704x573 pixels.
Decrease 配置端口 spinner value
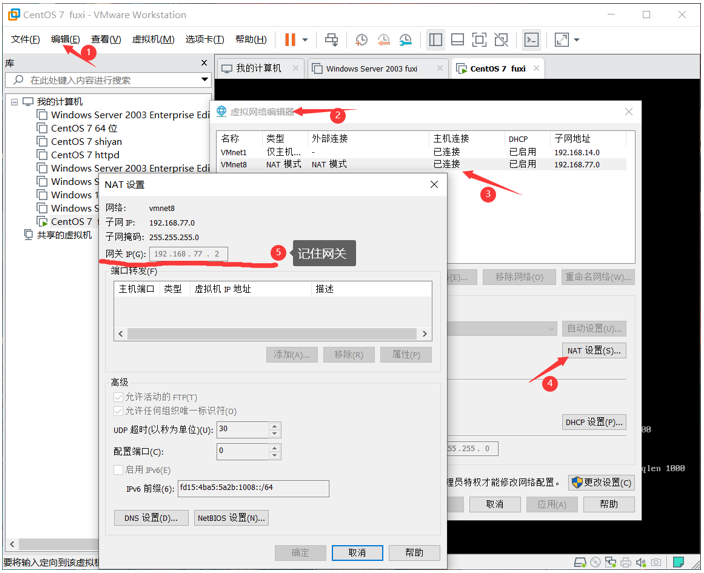[275, 455]
